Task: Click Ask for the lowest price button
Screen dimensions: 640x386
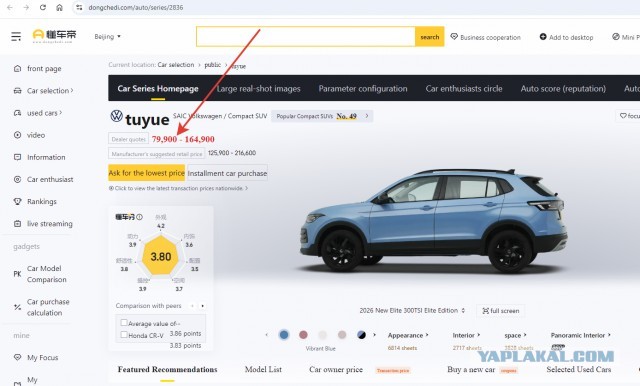Action: tap(147, 173)
